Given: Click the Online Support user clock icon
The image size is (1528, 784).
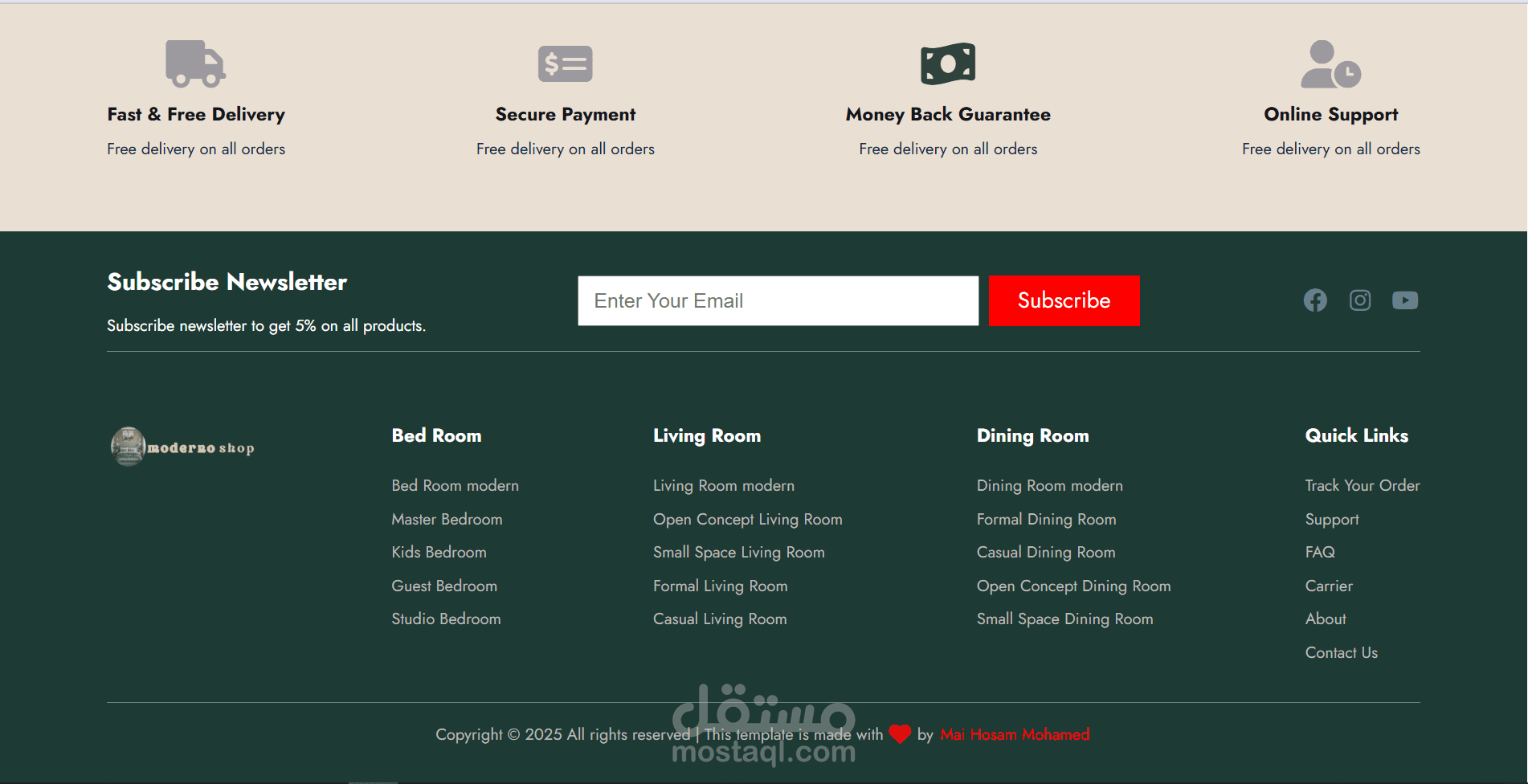Looking at the screenshot, I should point(1331,64).
